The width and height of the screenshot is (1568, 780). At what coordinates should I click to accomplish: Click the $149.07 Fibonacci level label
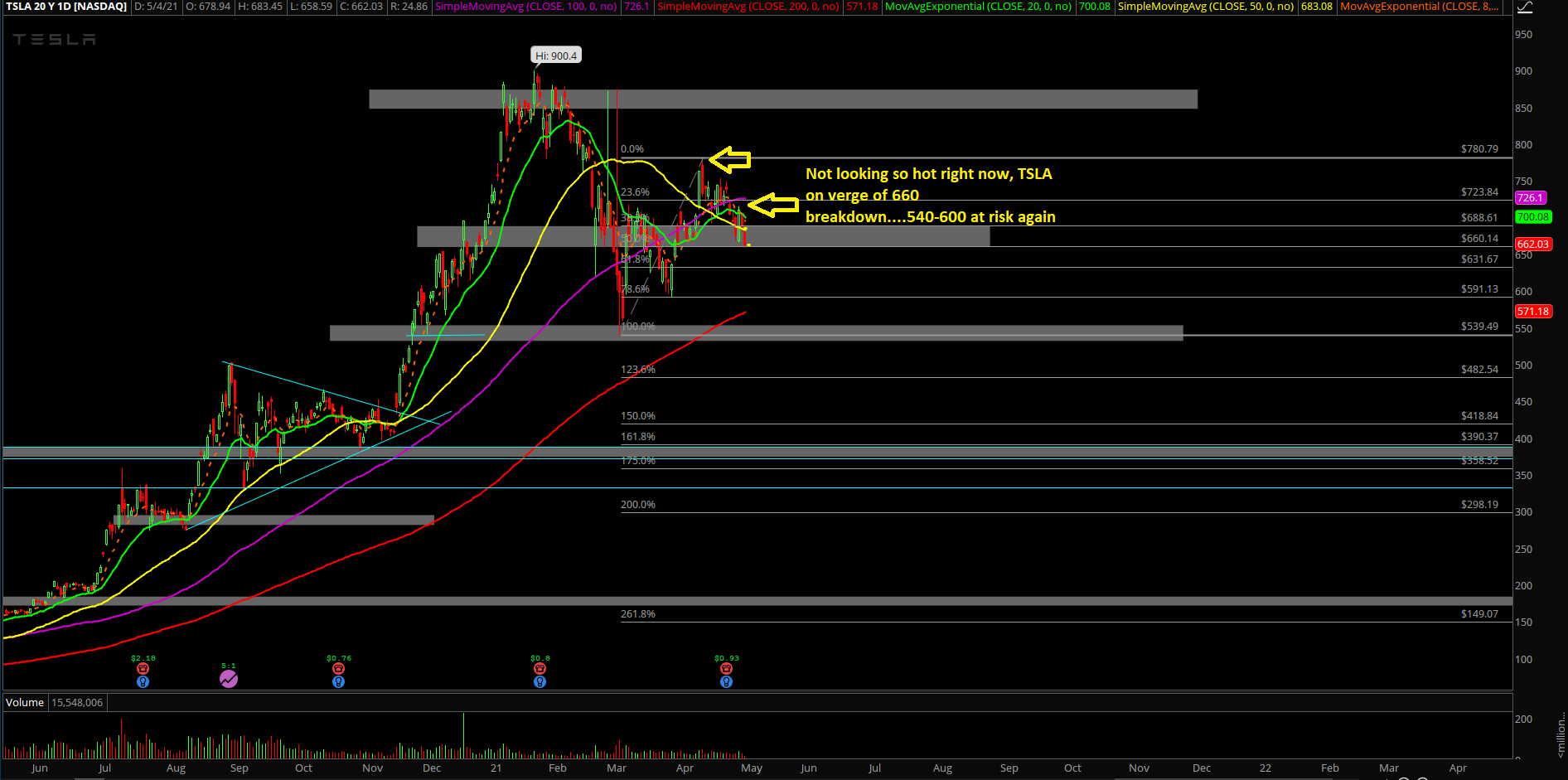pos(1479,614)
